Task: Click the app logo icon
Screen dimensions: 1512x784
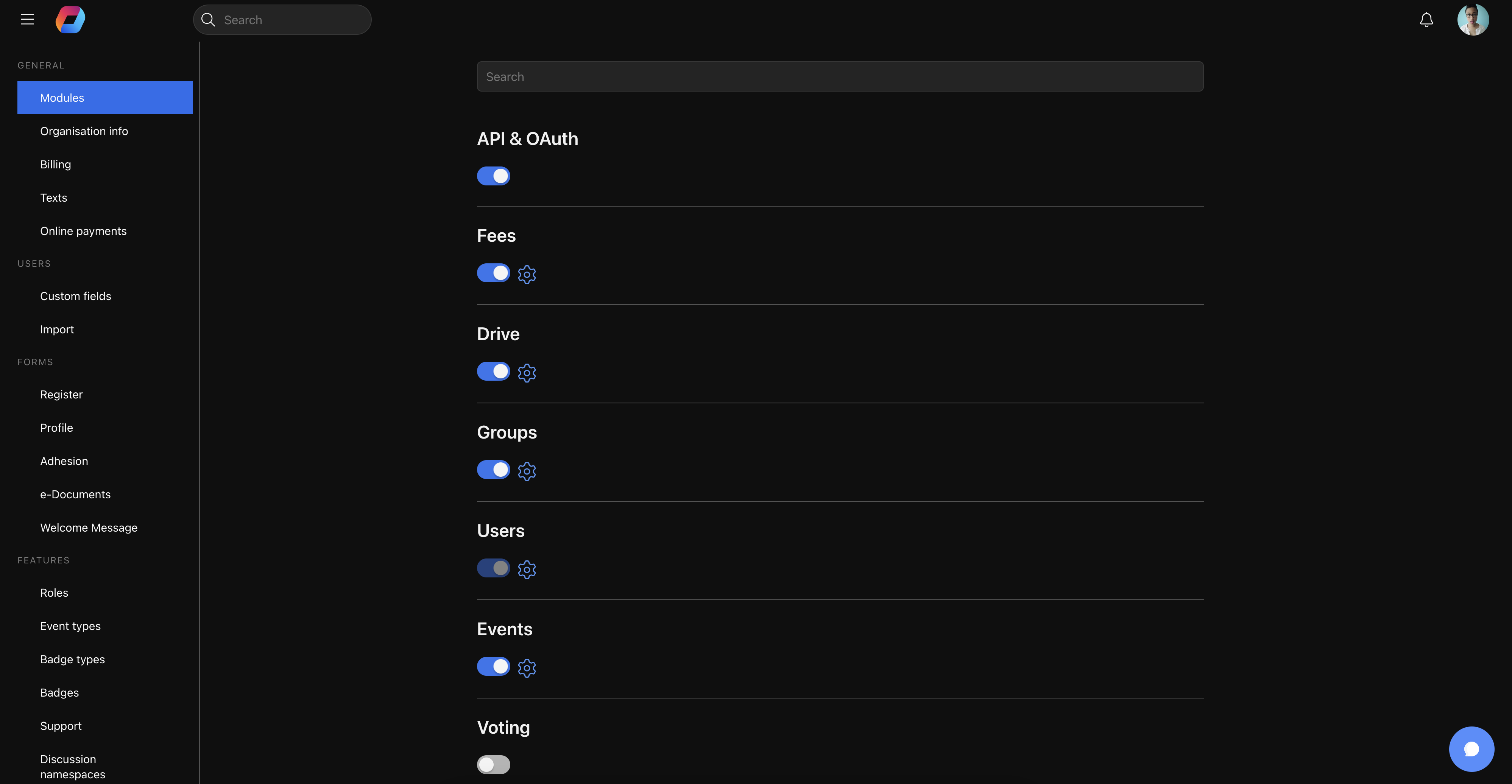Action: coord(70,19)
